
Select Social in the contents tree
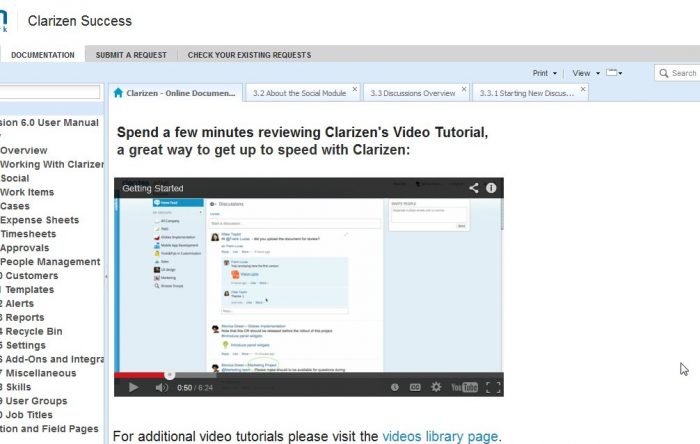(15, 178)
